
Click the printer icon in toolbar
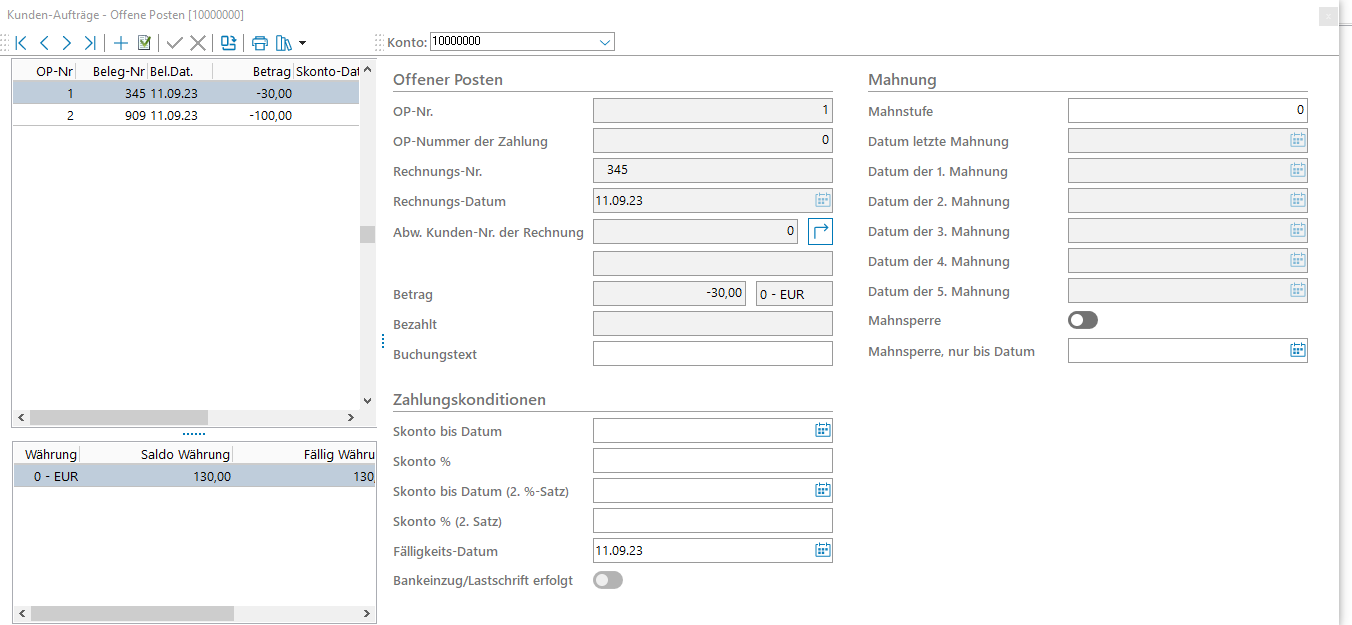[260, 43]
